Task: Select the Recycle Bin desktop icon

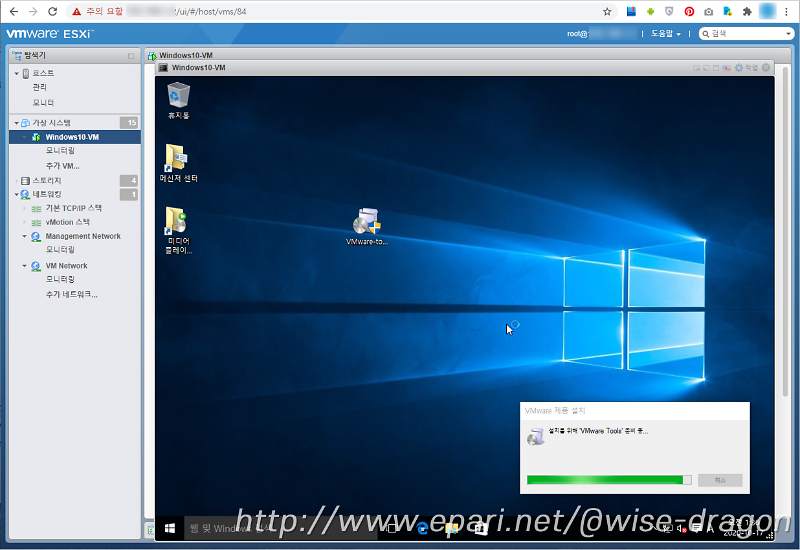Action: point(179,101)
